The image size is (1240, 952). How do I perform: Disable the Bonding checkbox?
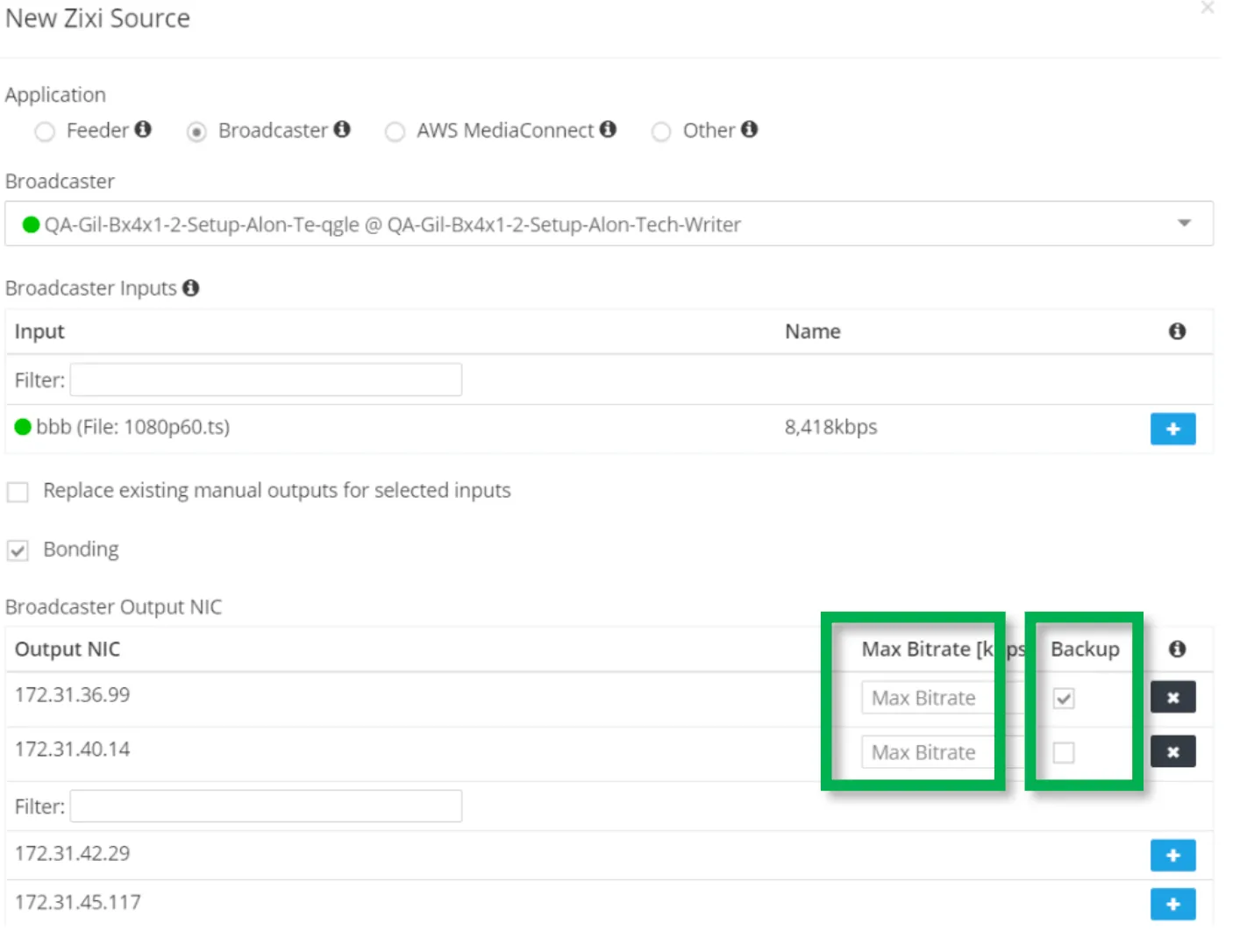[18, 551]
